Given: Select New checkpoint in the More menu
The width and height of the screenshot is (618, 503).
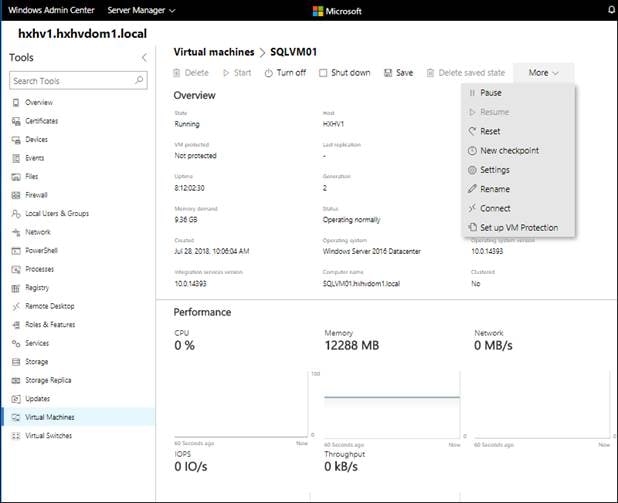Looking at the screenshot, I should click(x=518, y=151).
